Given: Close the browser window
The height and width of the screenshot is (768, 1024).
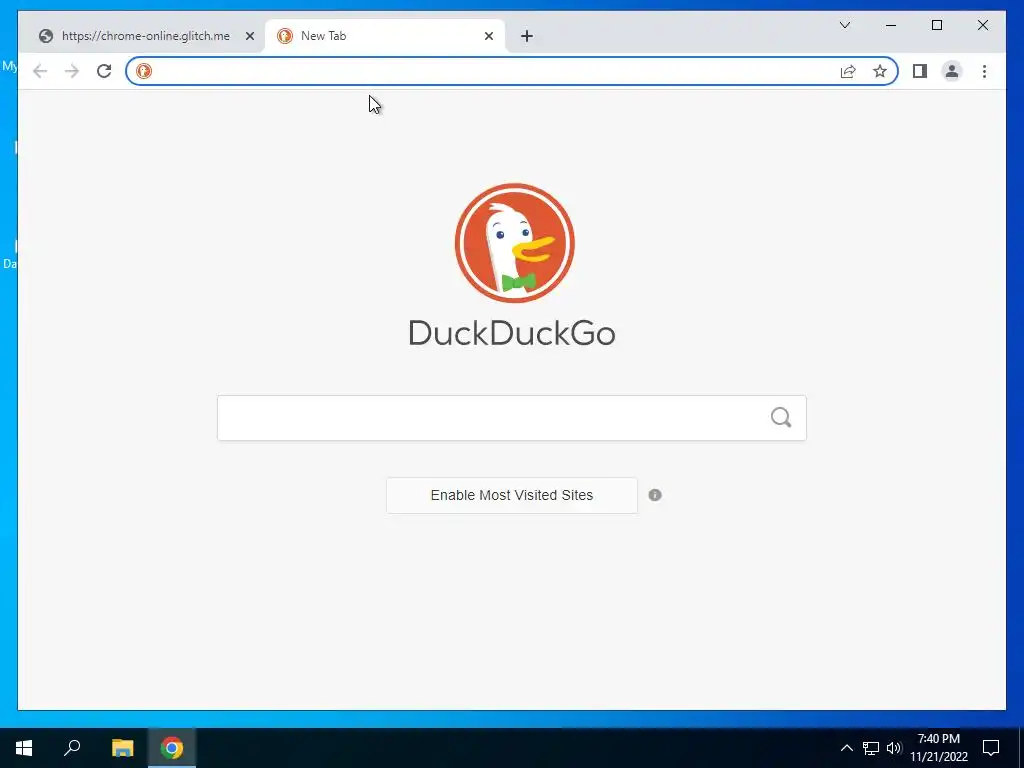Looking at the screenshot, I should (x=983, y=25).
